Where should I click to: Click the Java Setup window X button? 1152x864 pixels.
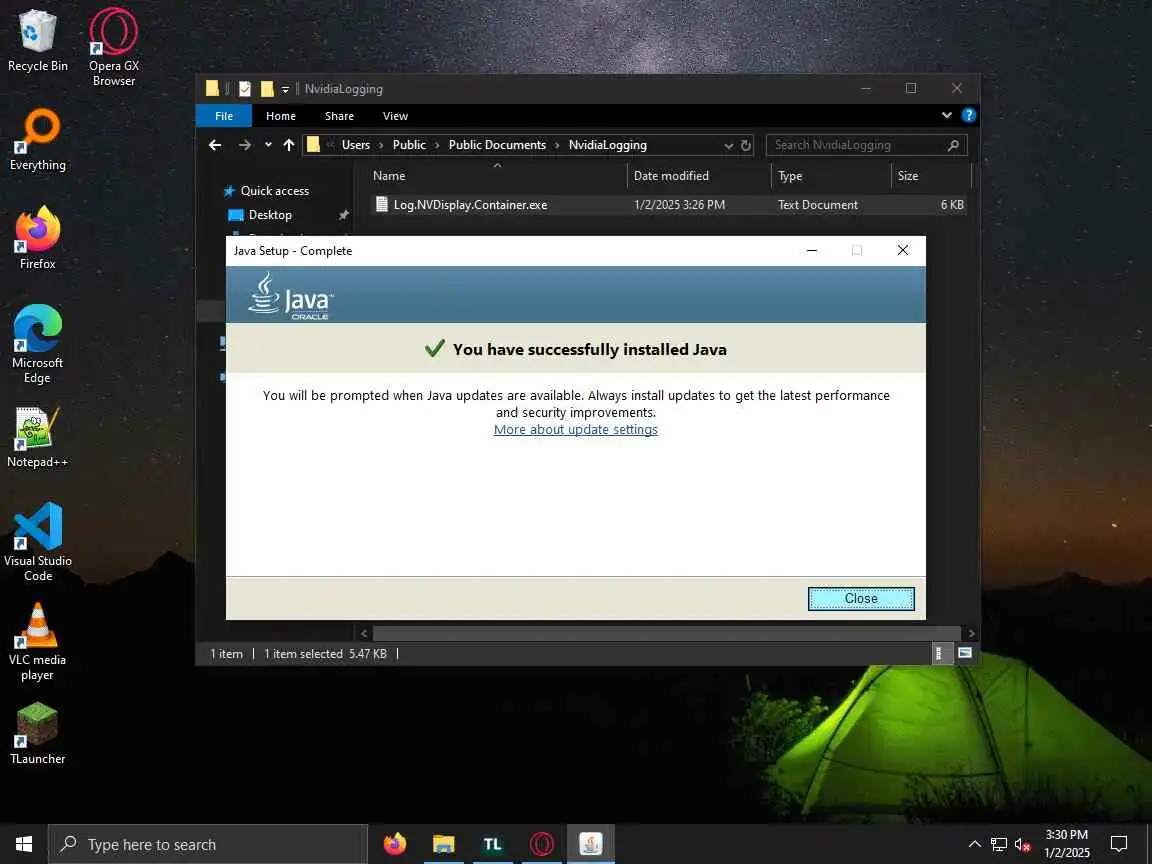tap(903, 251)
